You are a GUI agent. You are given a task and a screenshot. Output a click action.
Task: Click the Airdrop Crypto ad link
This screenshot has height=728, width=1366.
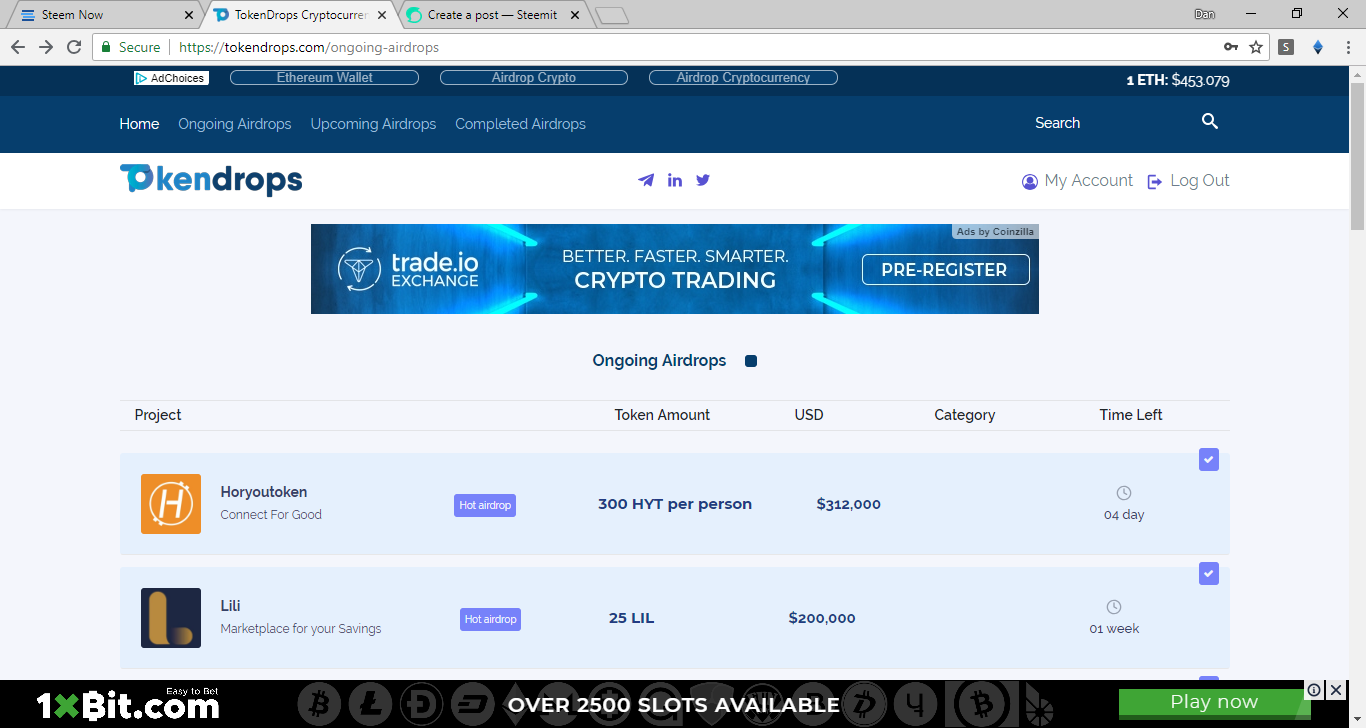coord(534,78)
